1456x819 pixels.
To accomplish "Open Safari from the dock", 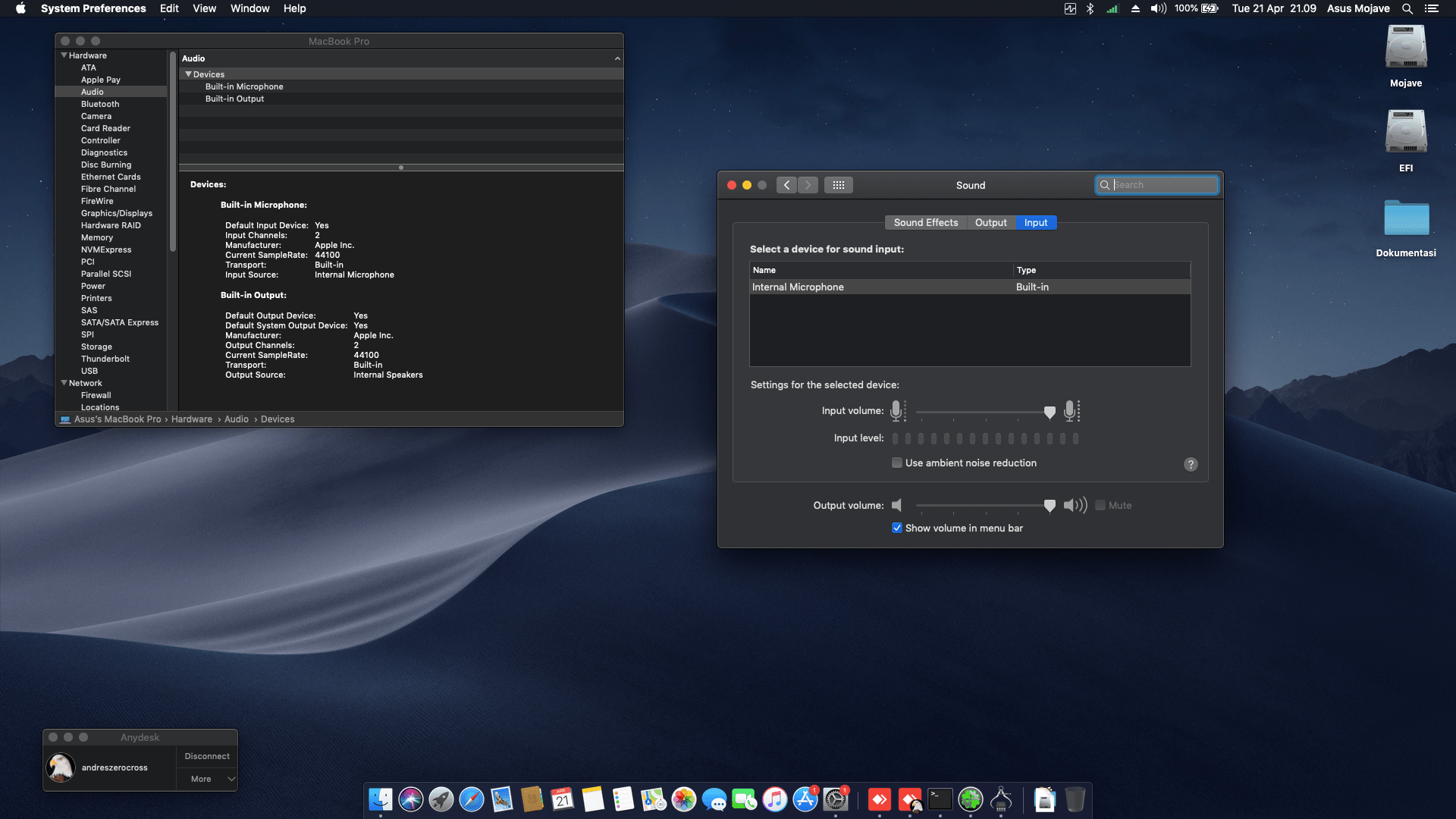I will pyautogui.click(x=472, y=799).
